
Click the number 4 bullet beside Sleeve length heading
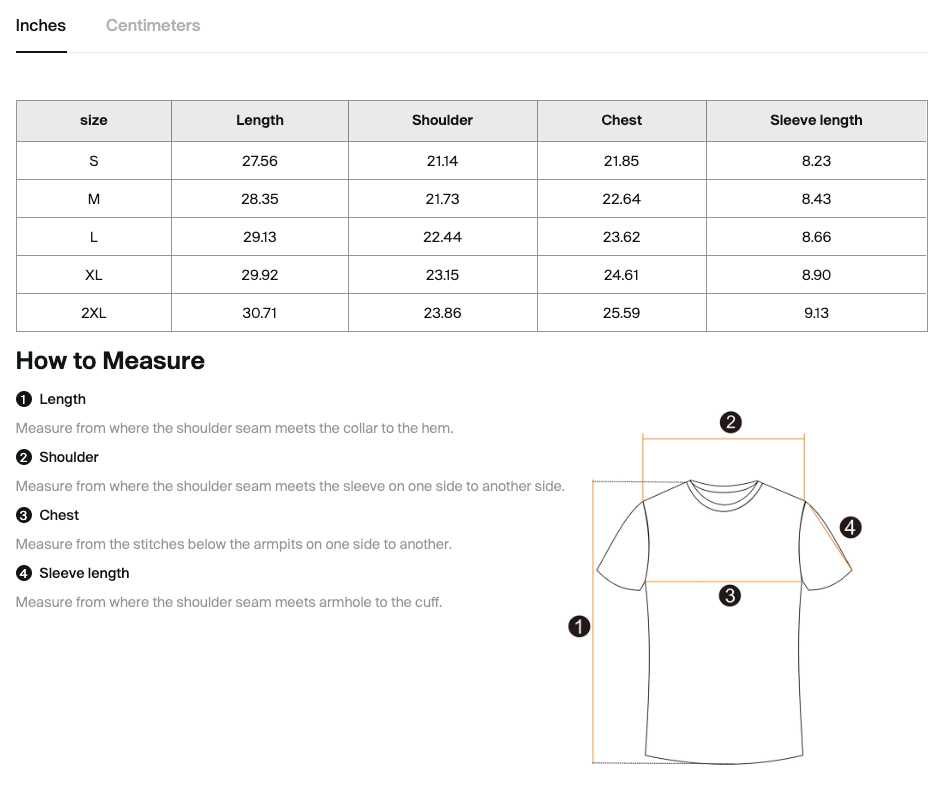click(24, 573)
